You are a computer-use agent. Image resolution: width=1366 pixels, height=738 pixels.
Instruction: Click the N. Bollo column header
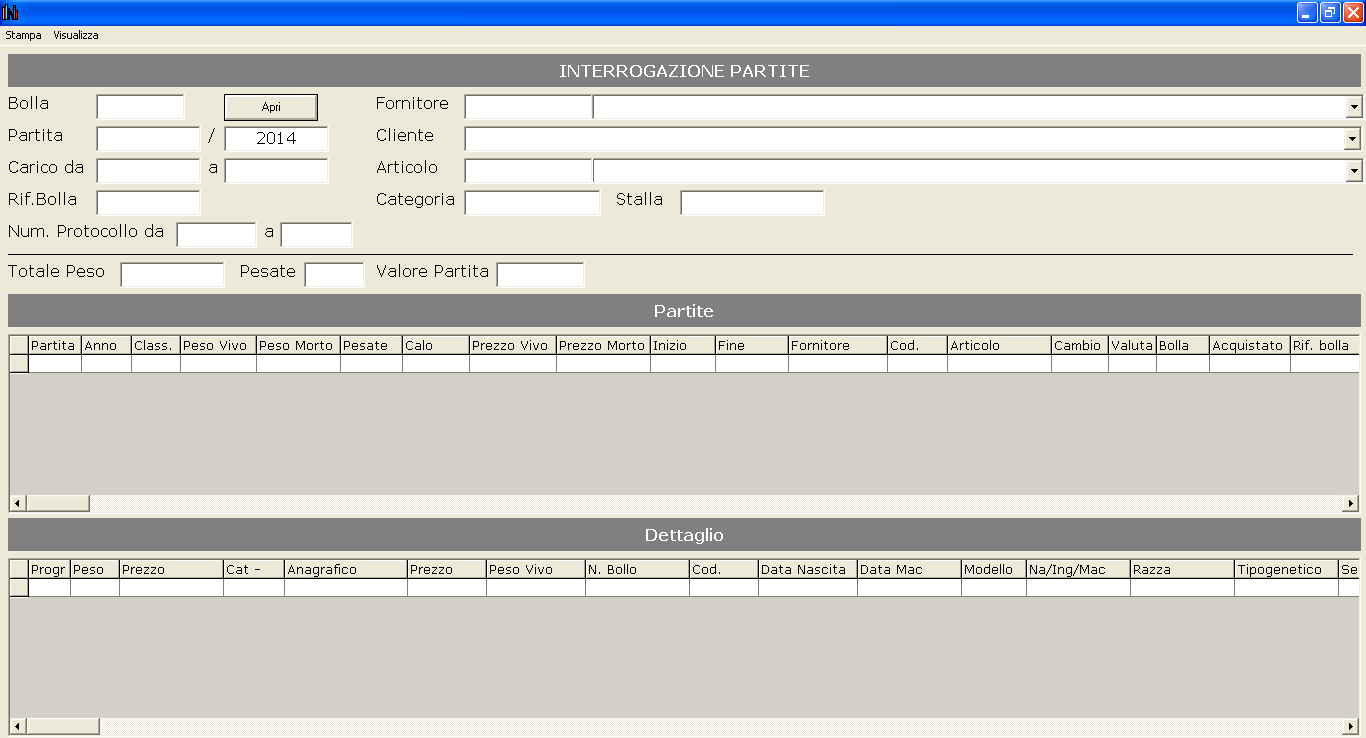pos(637,569)
